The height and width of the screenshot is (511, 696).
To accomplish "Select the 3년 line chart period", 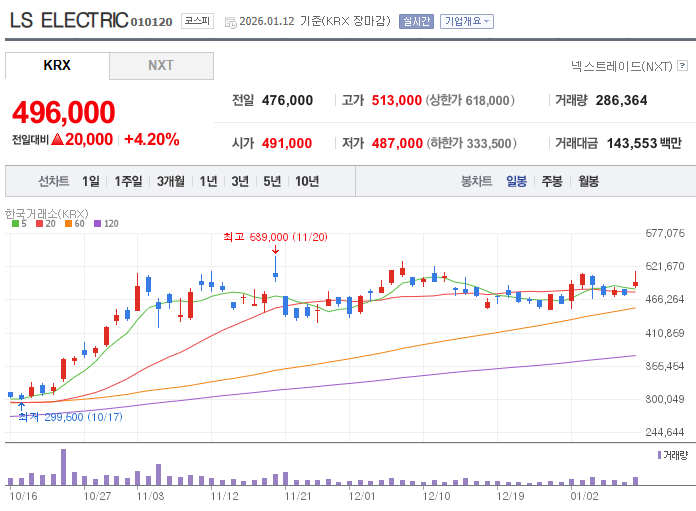I will point(240,181).
